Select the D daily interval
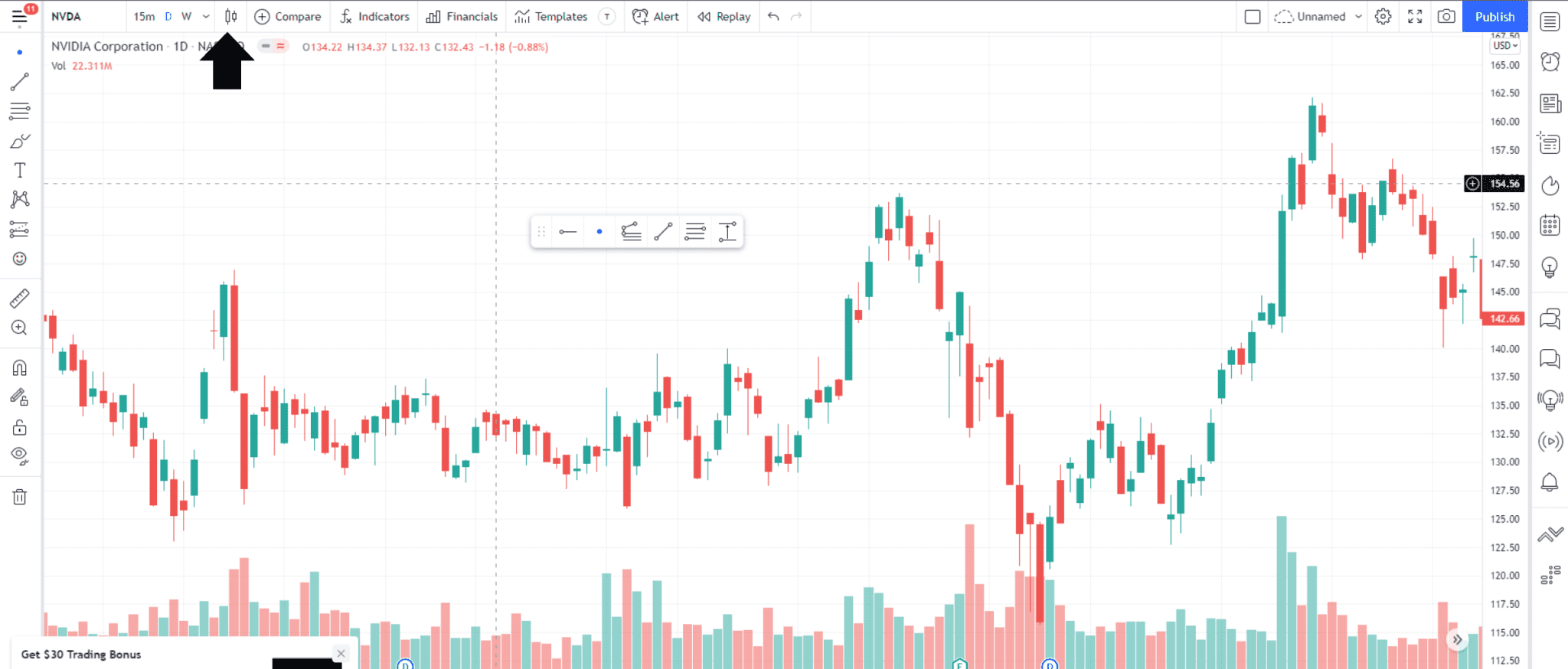Image resolution: width=1568 pixels, height=669 pixels. tap(168, 16)
